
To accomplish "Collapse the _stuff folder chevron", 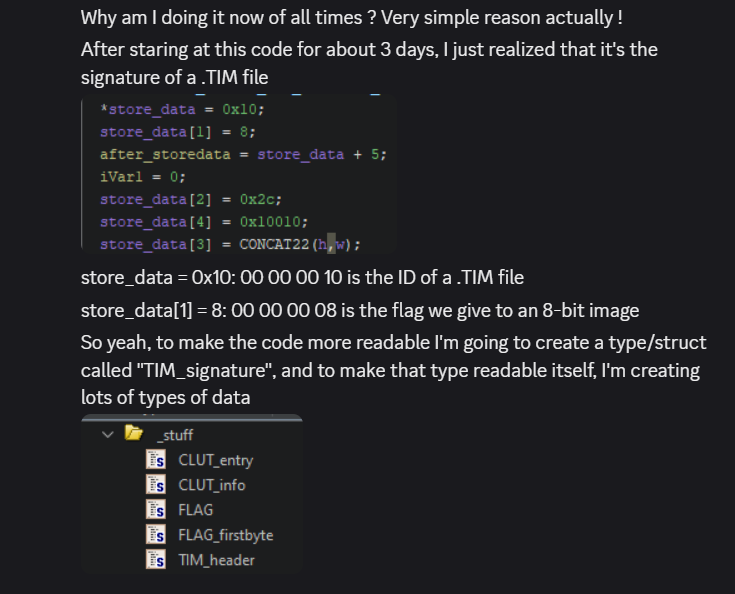I will coord(107,434).
